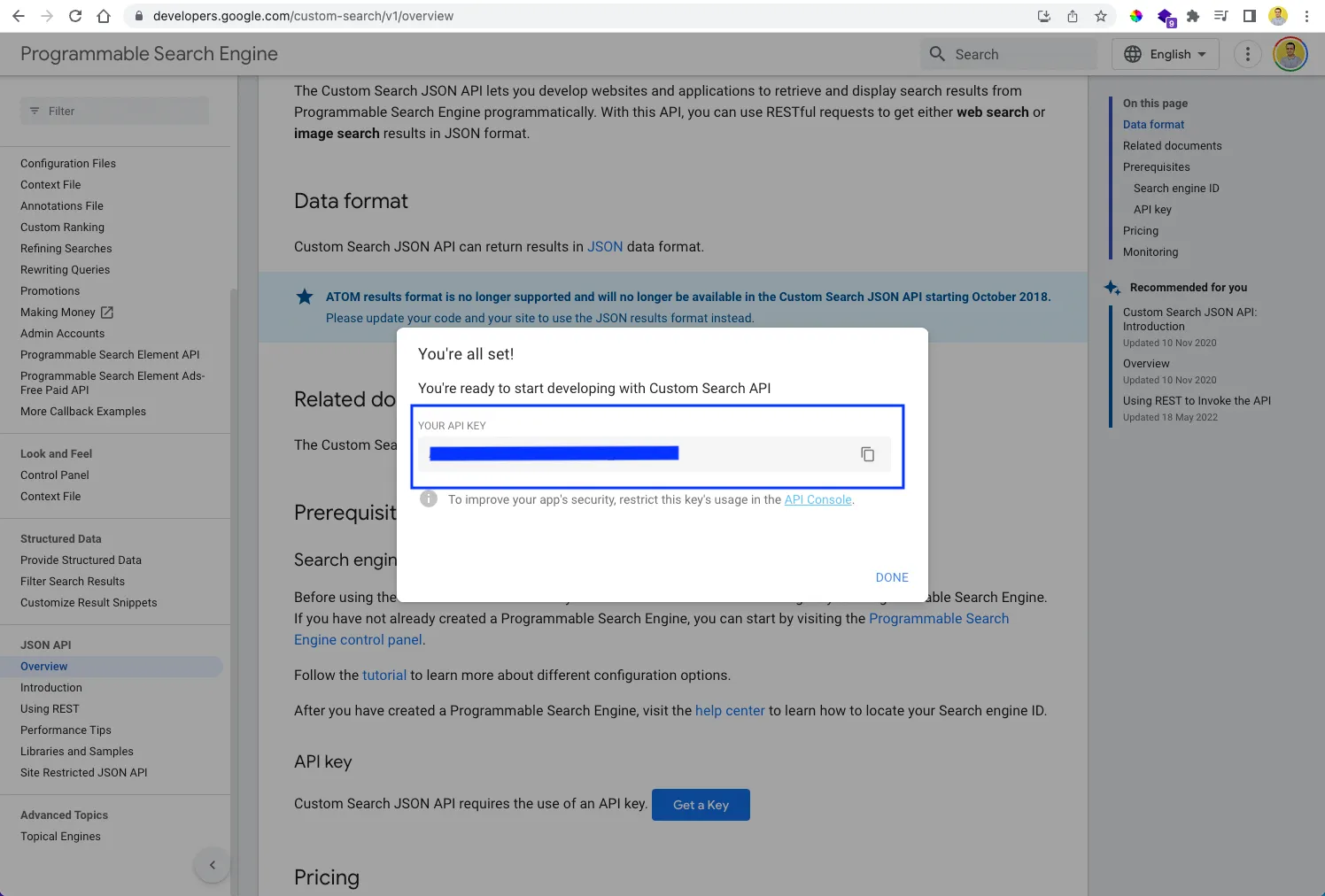Image resolution: width=1325 pixels, height=896 pixels.
Task: Open Configuration Files in sidebar
Action: (68, 164)
